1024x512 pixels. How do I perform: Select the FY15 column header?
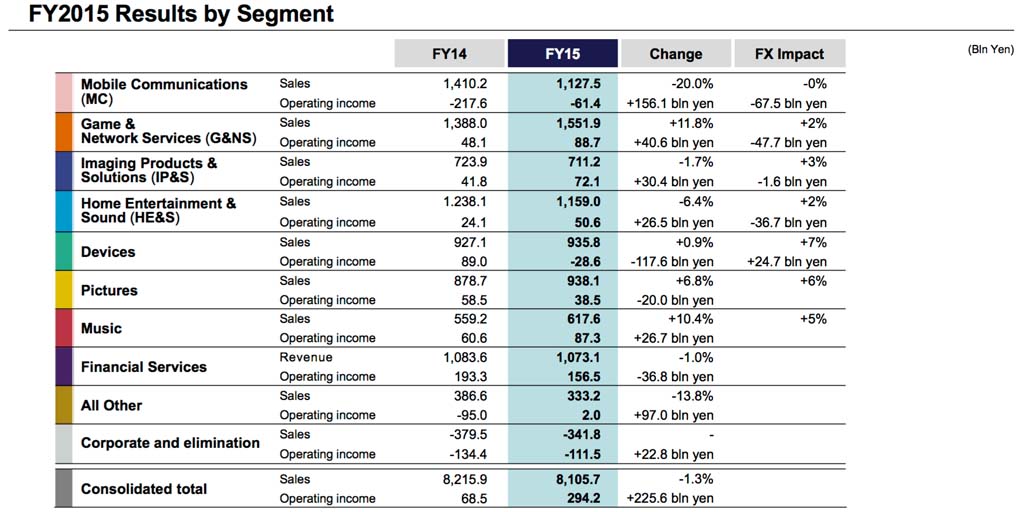tap(563, 53)
